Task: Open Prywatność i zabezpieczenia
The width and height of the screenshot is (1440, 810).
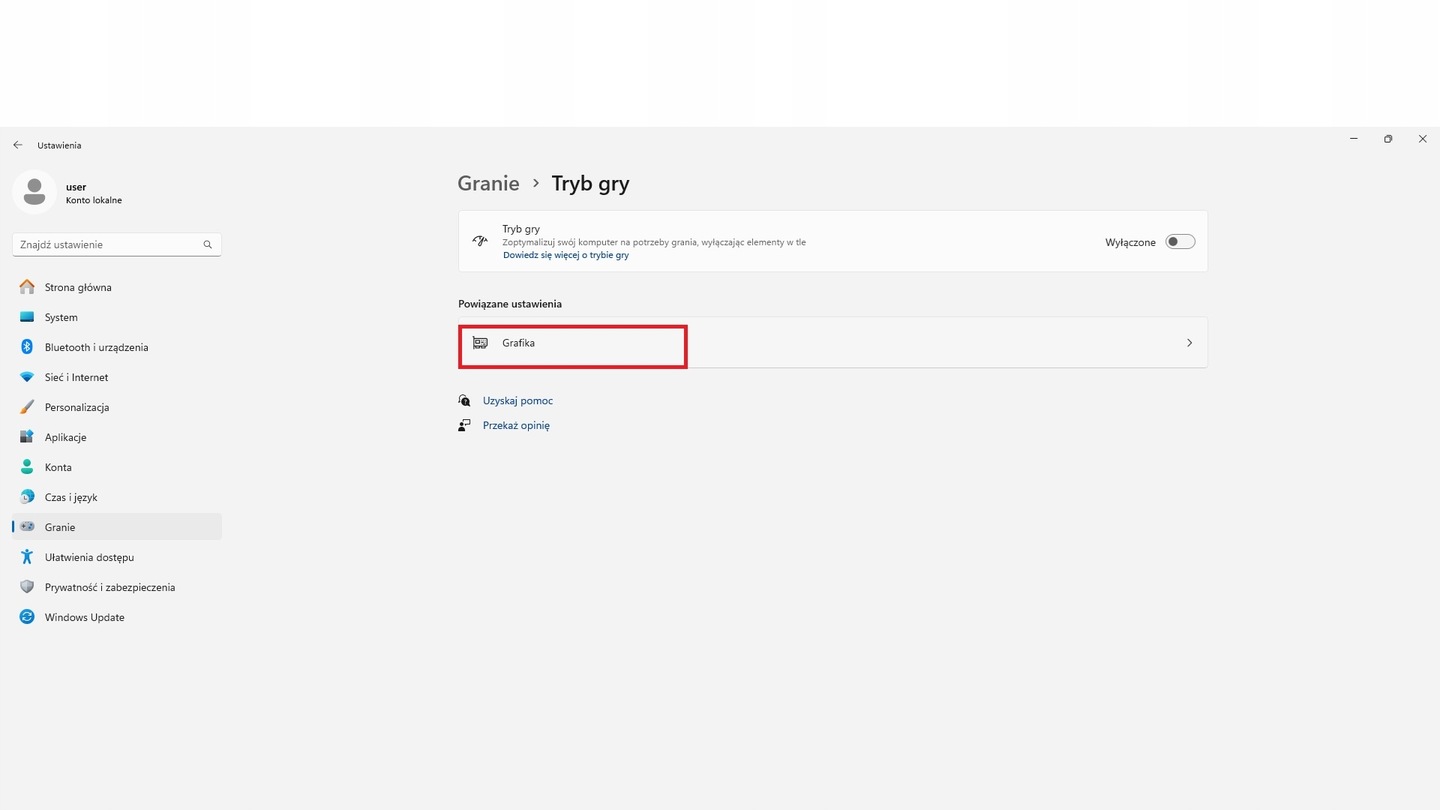Action: 117,587
